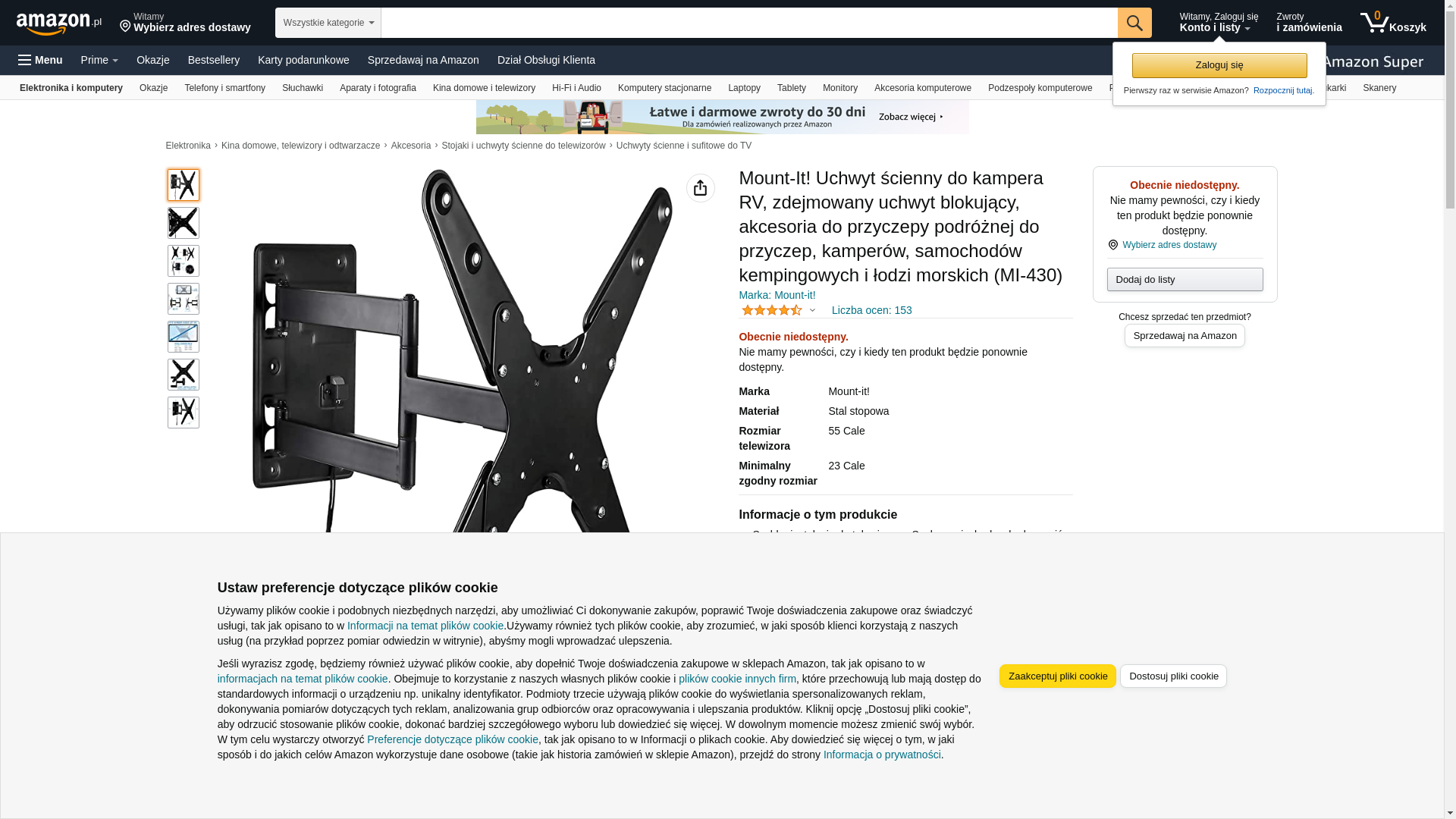The height and width of the screenshot is (819, 1456).
Task: Click Zaakceptuj pliki cookie button
Action: (x=1057, y=676)
